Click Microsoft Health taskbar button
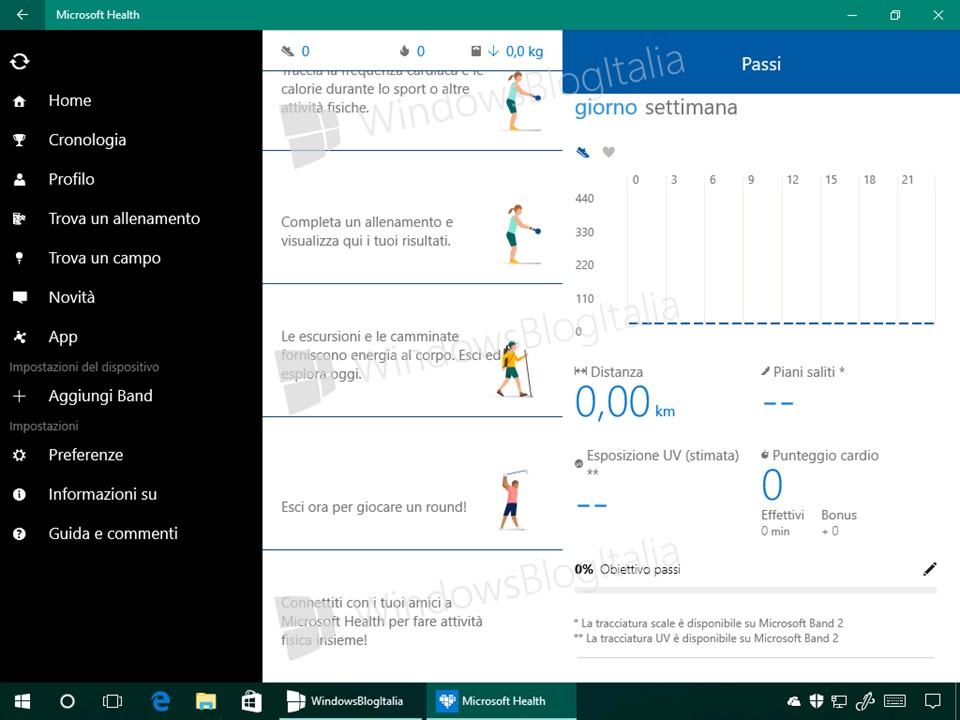 point(501,701)
